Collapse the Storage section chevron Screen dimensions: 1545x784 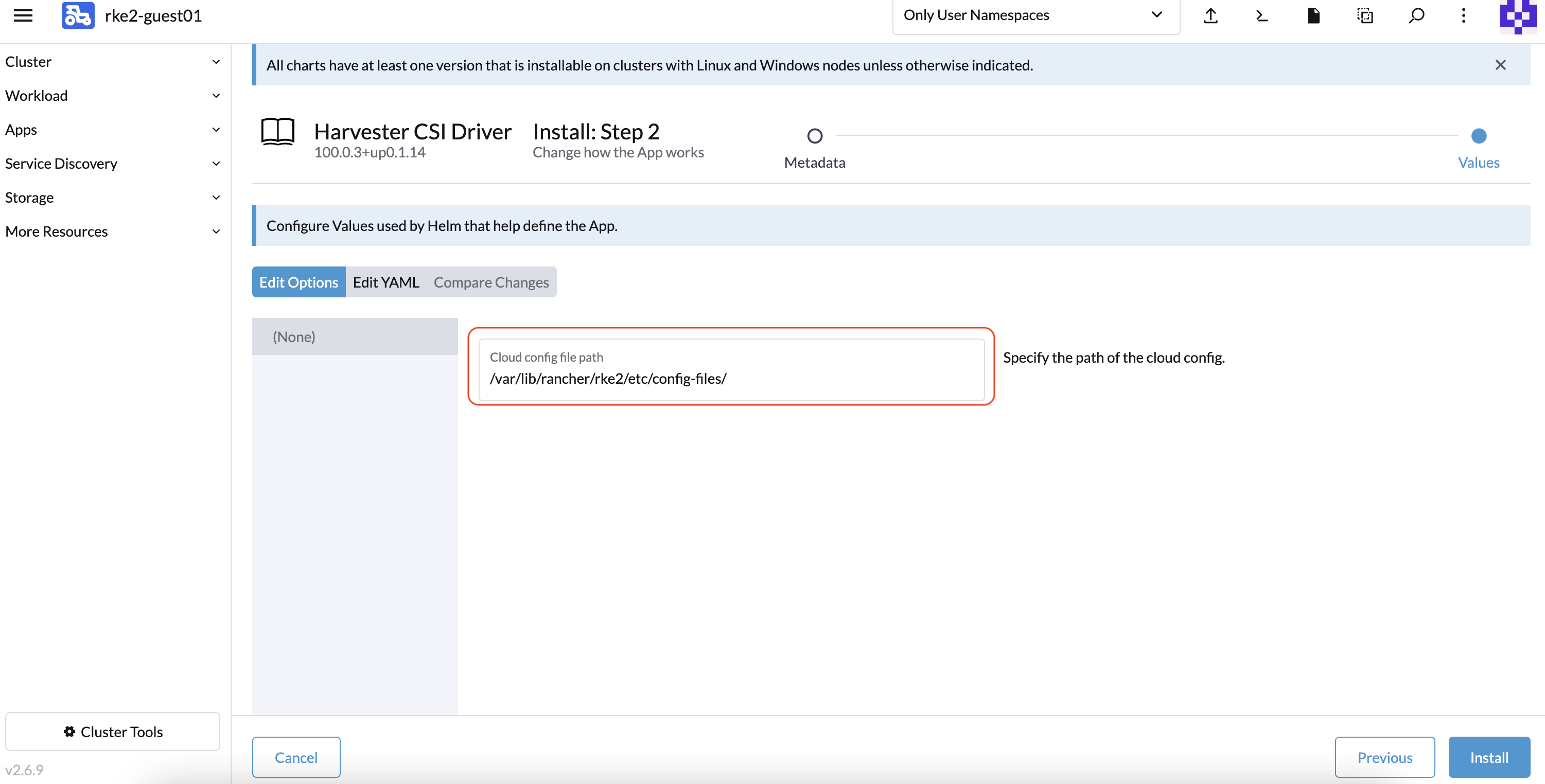coord(216,197)
